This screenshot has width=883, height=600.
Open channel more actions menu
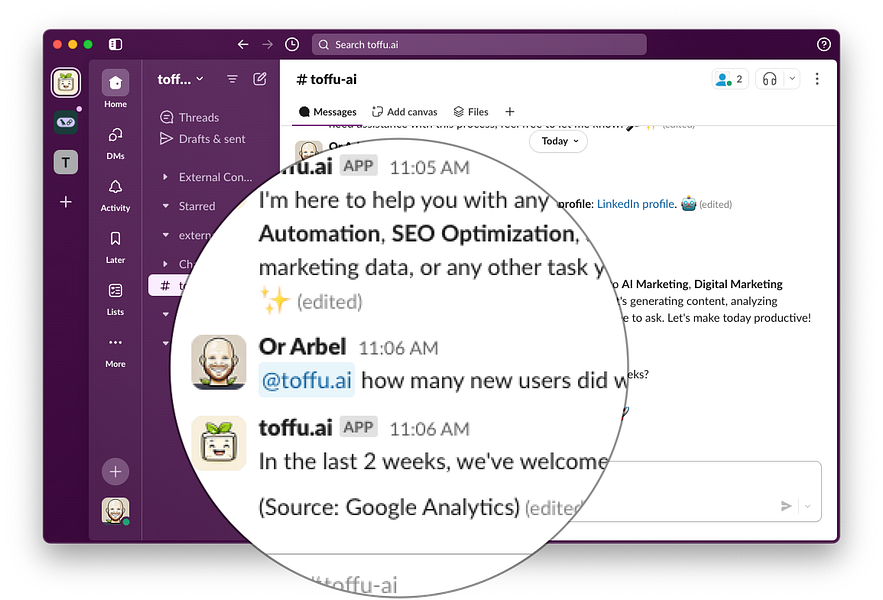[817, 79]
